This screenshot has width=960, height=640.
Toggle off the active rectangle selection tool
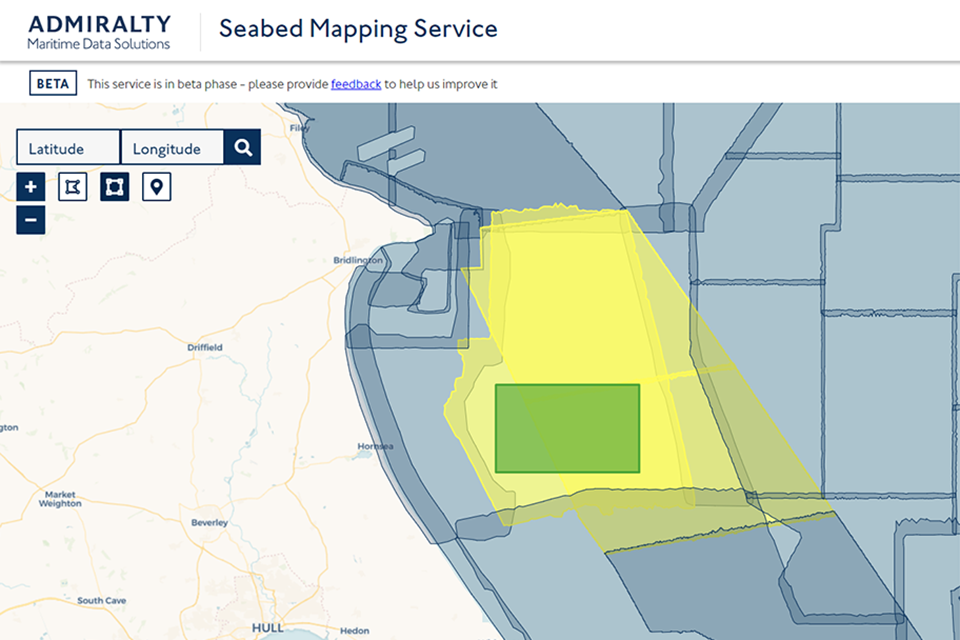pyautogui.click(x=114, y=186)
